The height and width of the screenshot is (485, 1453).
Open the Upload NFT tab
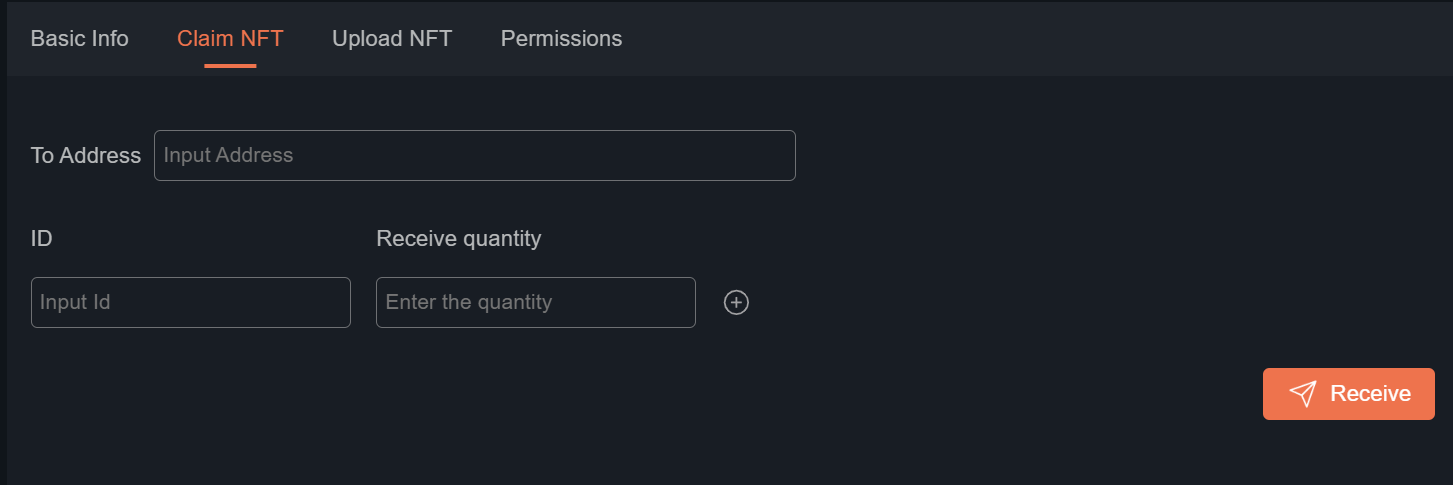[x=392, y=39]
